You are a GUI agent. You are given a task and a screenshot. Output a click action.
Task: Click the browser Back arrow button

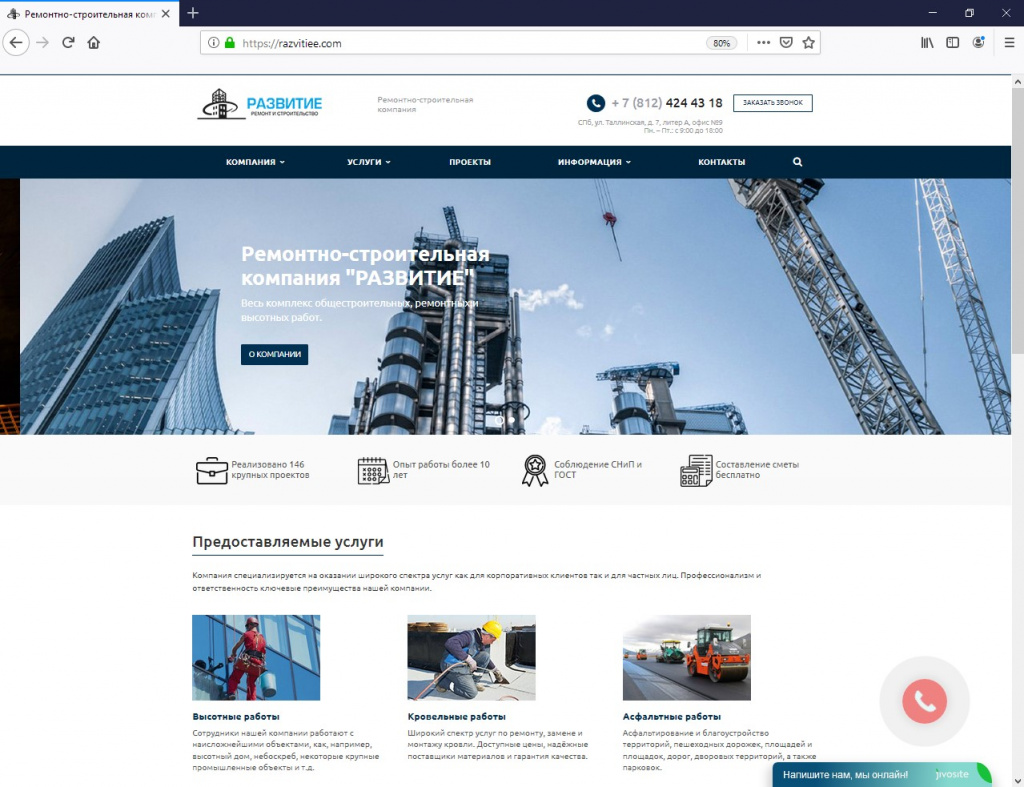16,43
